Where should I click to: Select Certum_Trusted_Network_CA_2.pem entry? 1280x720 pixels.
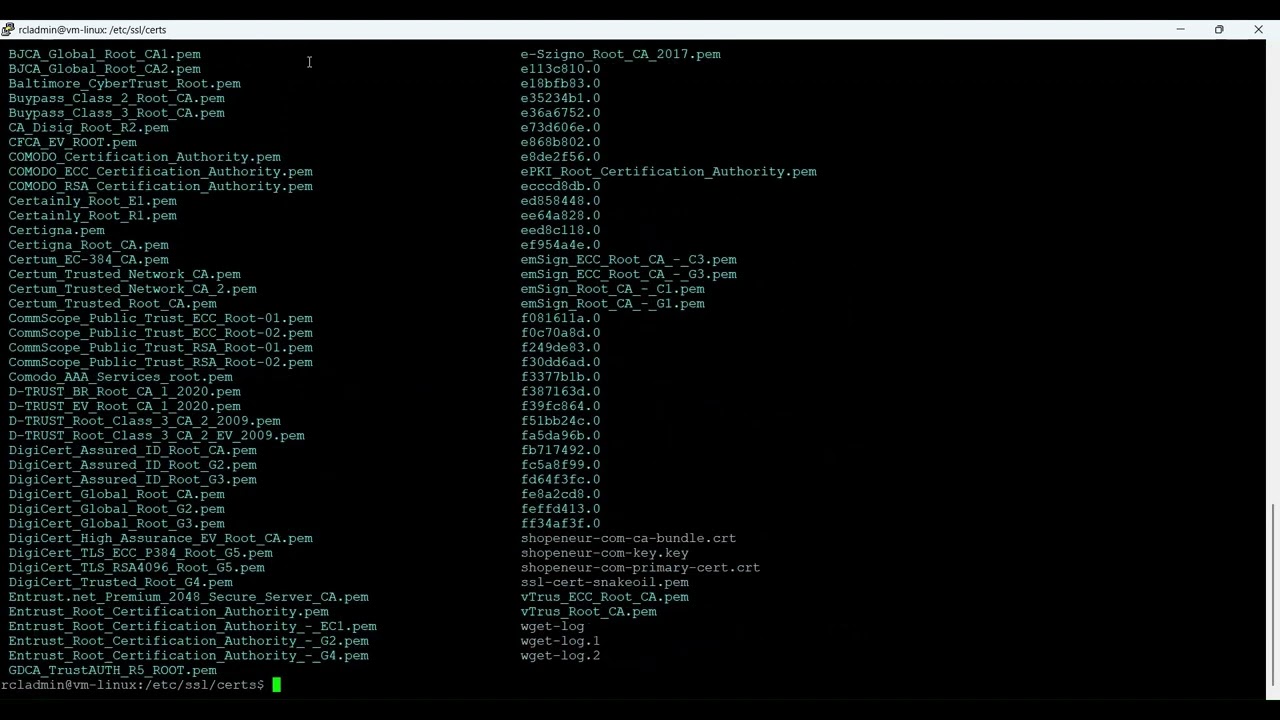(x=133, y=289)
